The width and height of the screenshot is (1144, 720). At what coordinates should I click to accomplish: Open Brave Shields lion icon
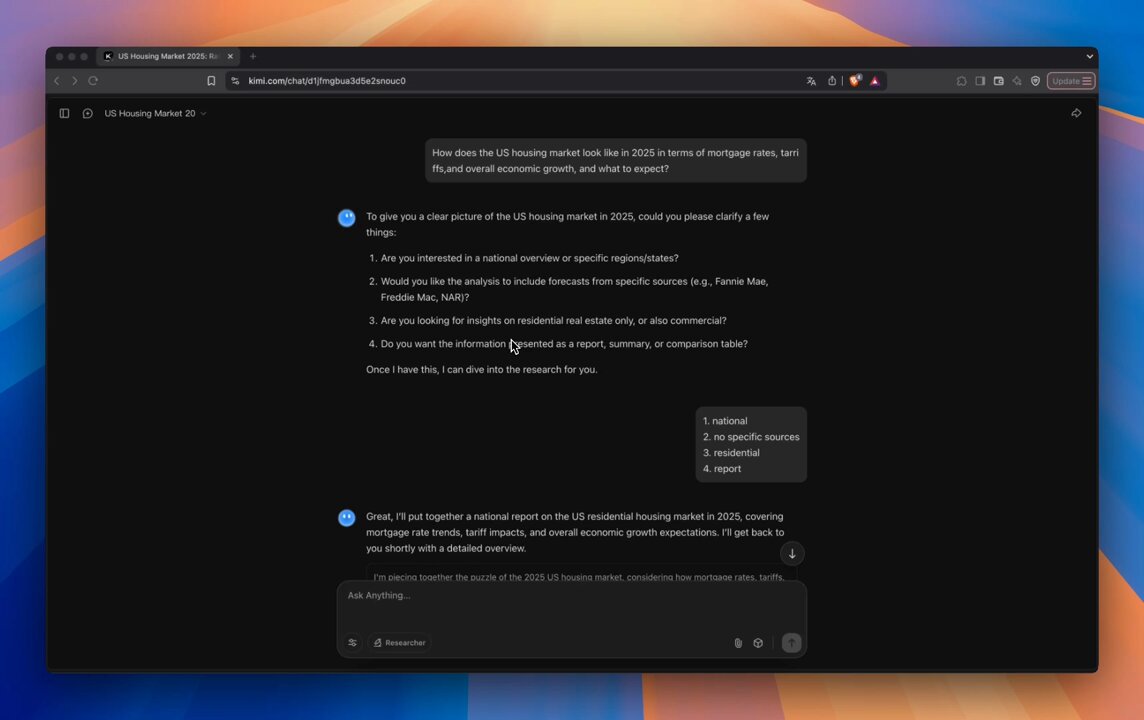click(x=854, y=80)
